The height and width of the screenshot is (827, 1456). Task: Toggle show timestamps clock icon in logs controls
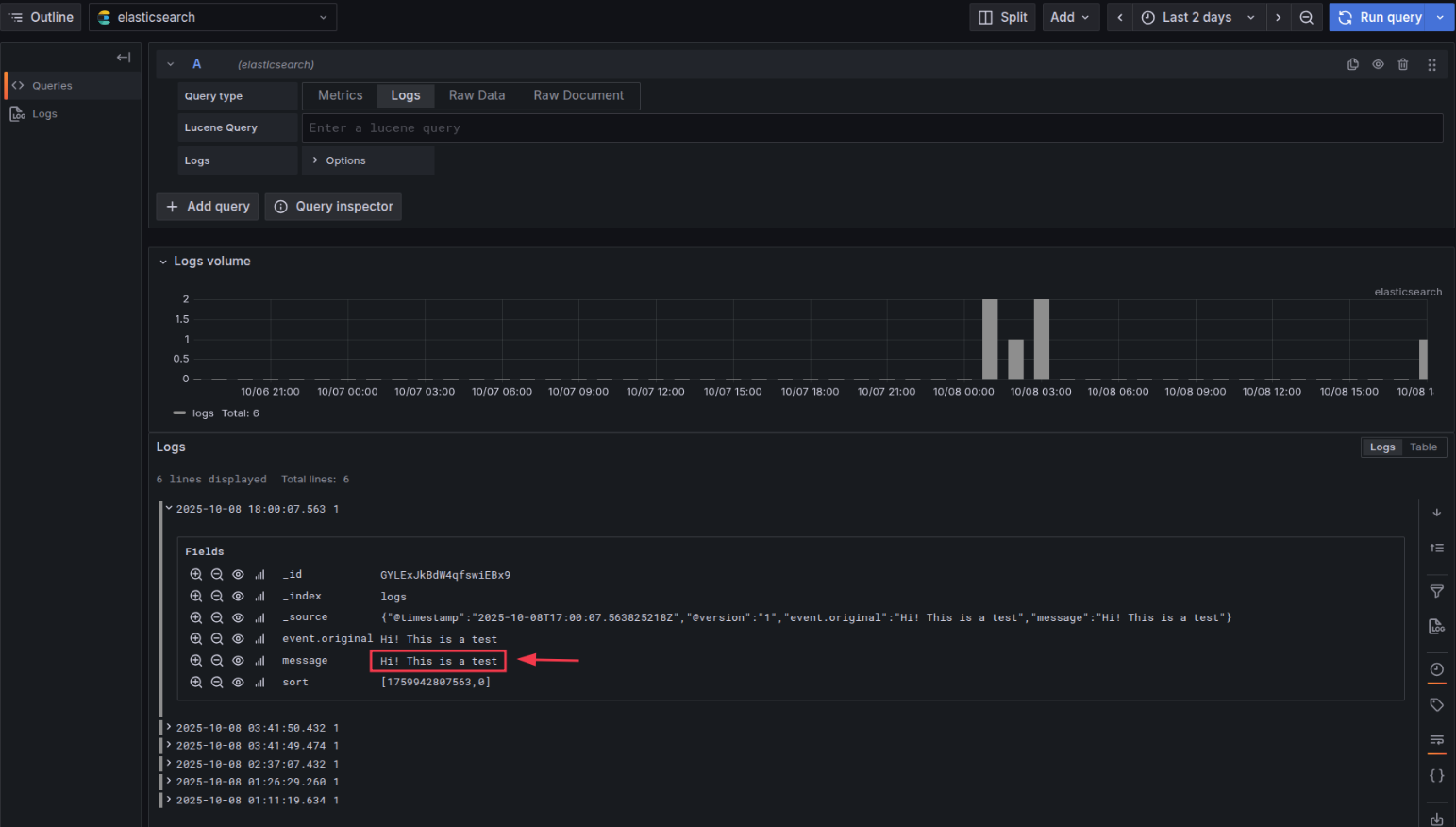(x=1436, y=669)
